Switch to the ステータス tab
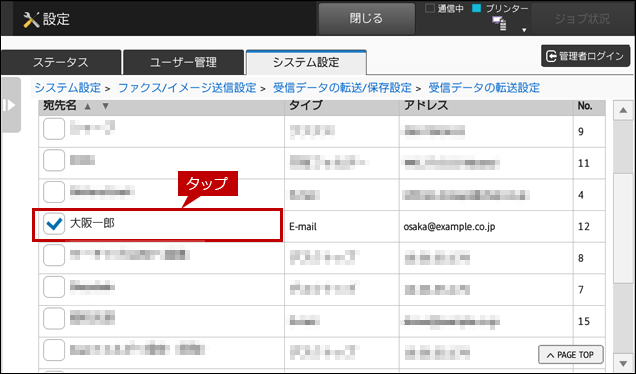 tap(61, 62)
